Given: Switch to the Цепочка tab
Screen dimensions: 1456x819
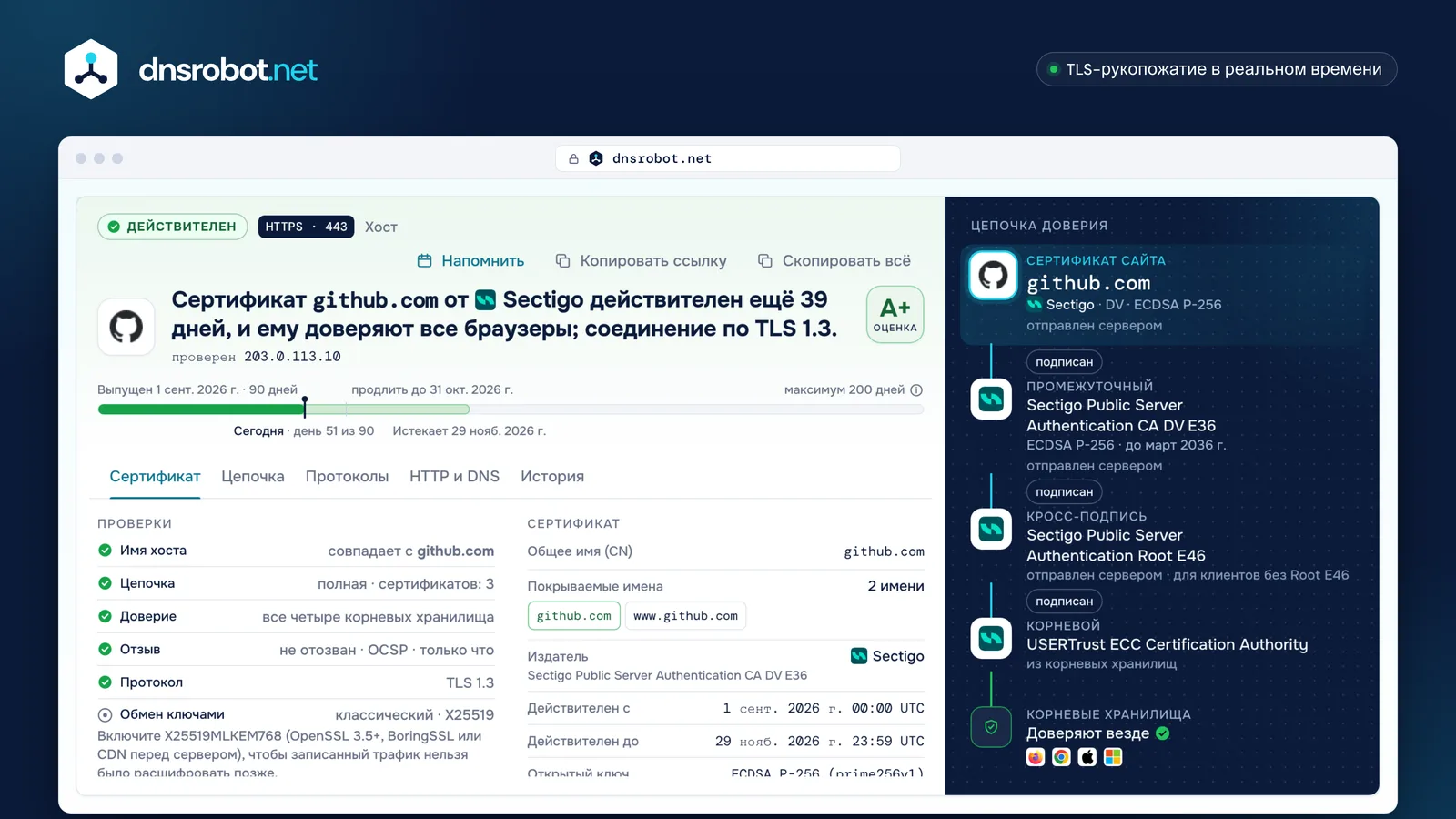Looking at the screenshot, I should pos(253,477).
